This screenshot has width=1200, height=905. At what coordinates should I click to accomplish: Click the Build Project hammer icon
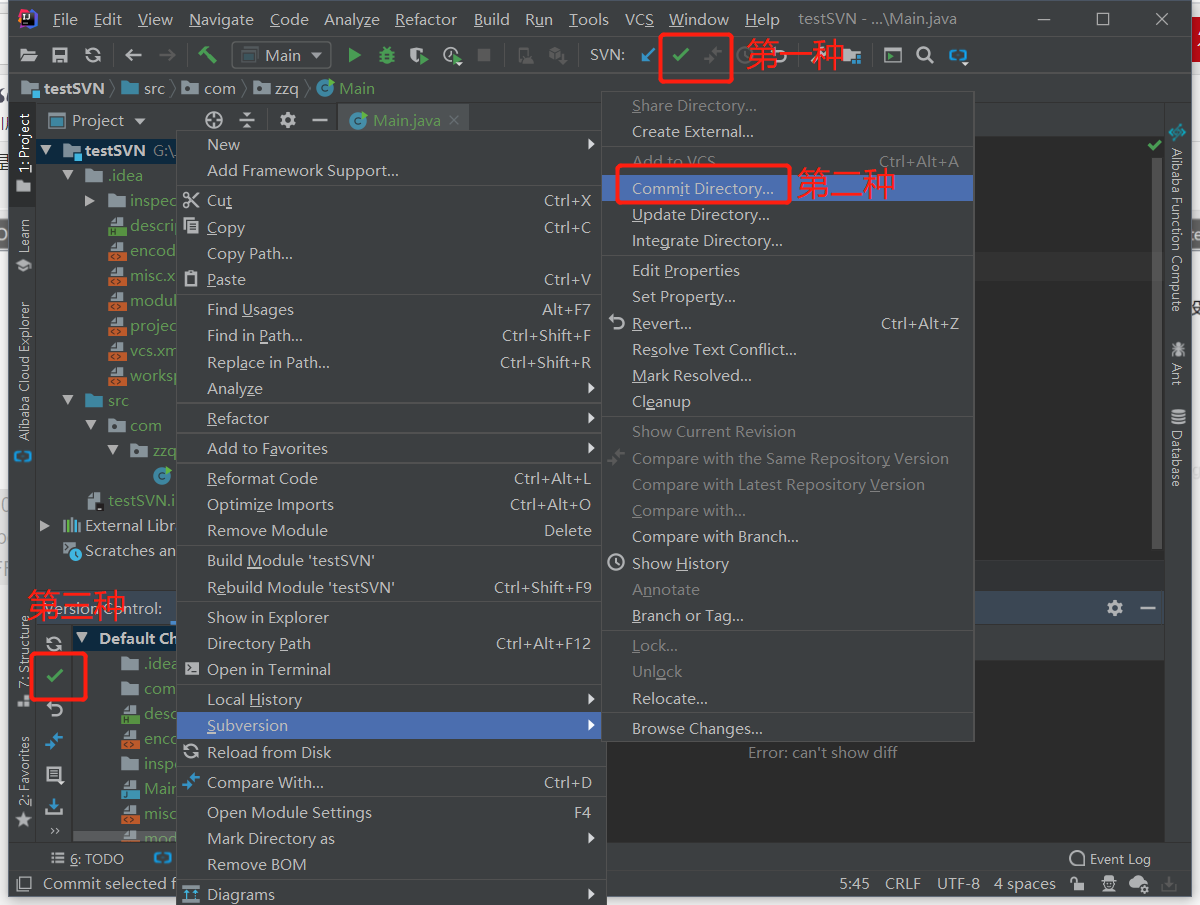tap(207, 55)
